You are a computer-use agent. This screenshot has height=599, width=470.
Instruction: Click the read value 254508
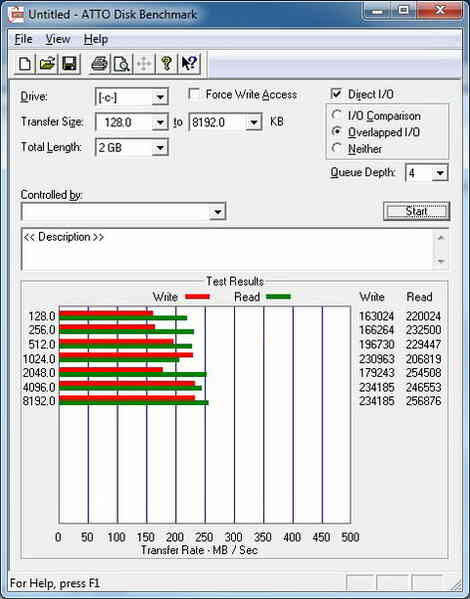(423, 372)
